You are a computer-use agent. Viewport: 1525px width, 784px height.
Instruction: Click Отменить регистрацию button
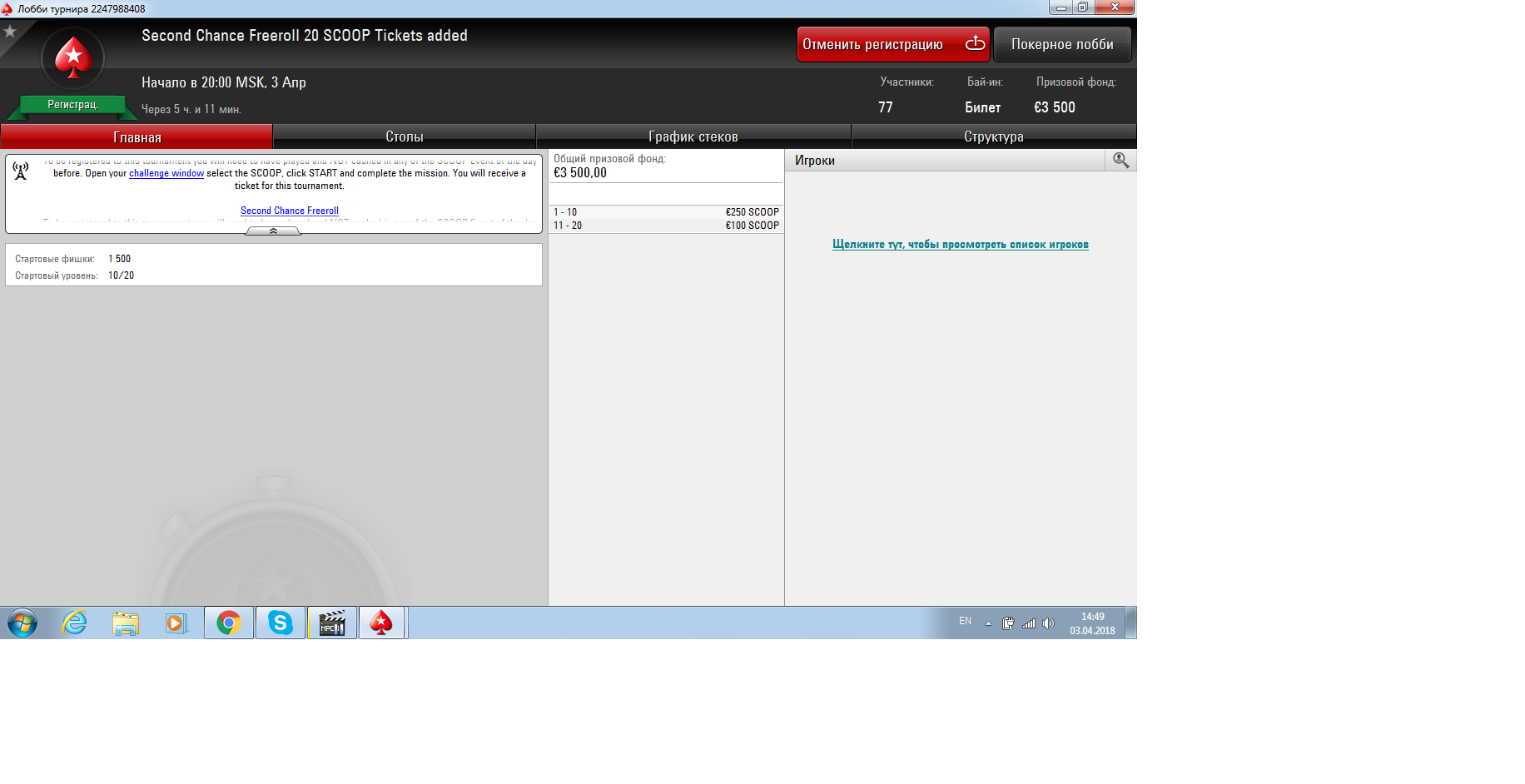pyautogui.click(x=893, y=44)
